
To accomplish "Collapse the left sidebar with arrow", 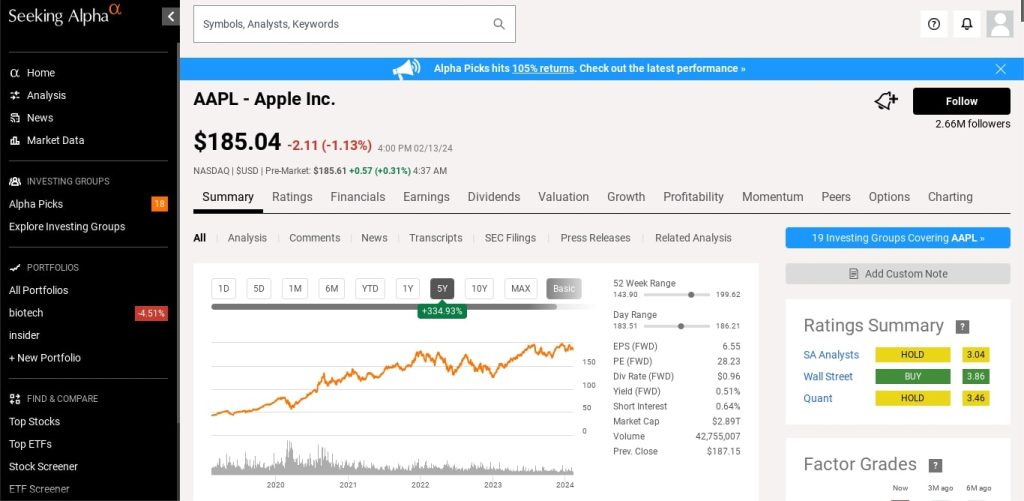I will [x=171, y=16].
